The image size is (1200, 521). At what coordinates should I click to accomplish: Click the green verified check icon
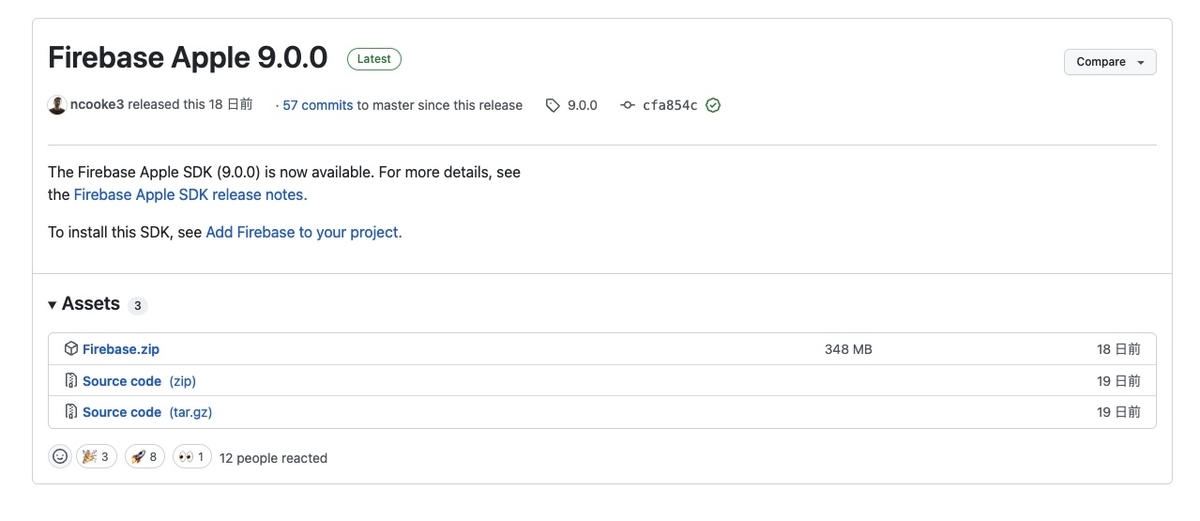pyautogui.click(x=713, y=105)
